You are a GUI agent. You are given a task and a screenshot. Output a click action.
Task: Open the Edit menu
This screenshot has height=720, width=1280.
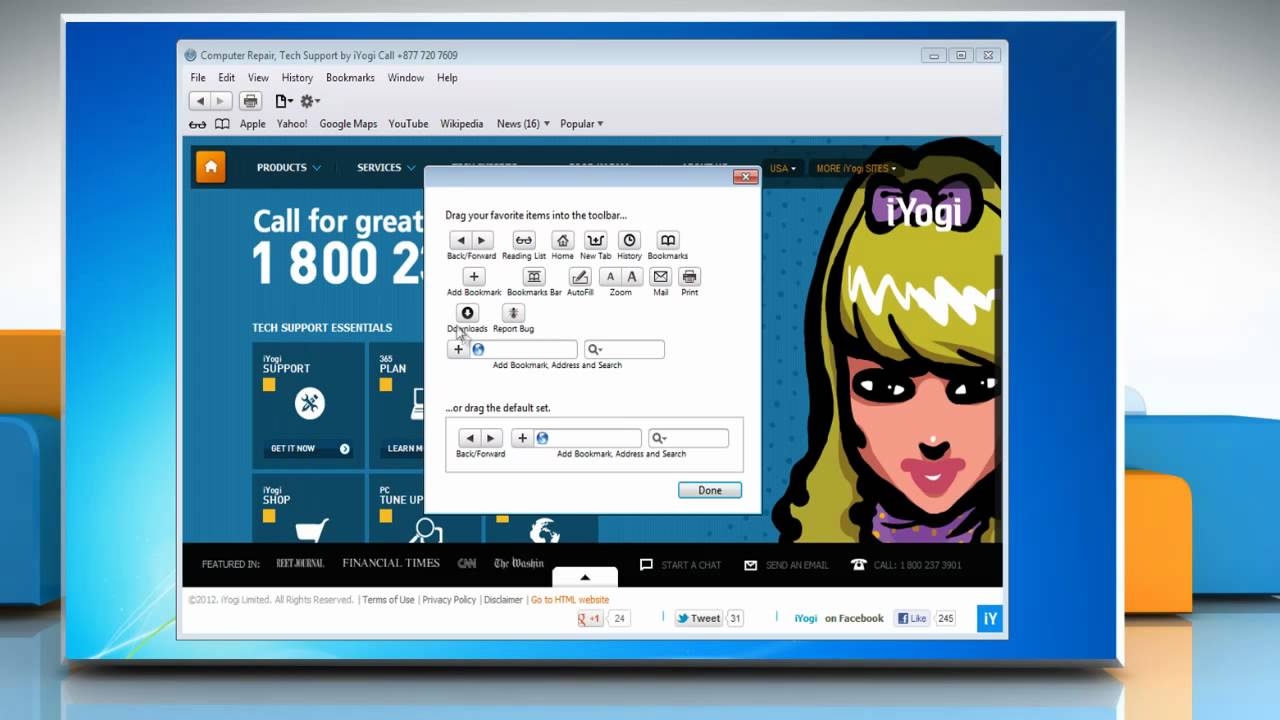click(x=227, y=78)
